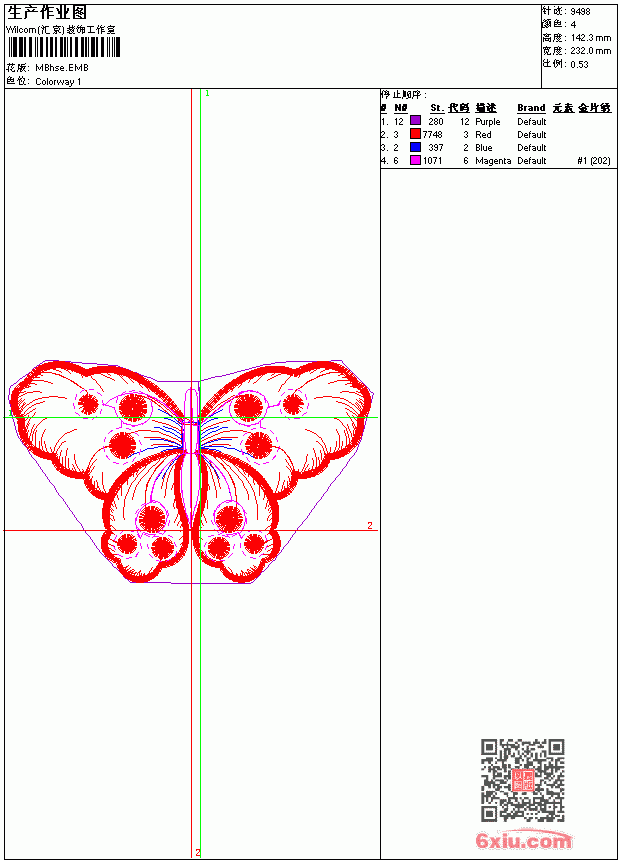The height and width of the screenshot is (860, 620).
Task: Click the N# column header
Action: point(401,108)
